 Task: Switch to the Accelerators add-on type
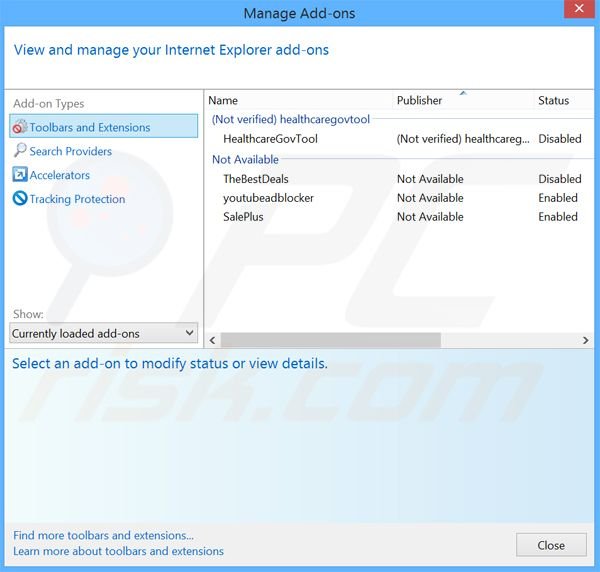pos(60,175)
